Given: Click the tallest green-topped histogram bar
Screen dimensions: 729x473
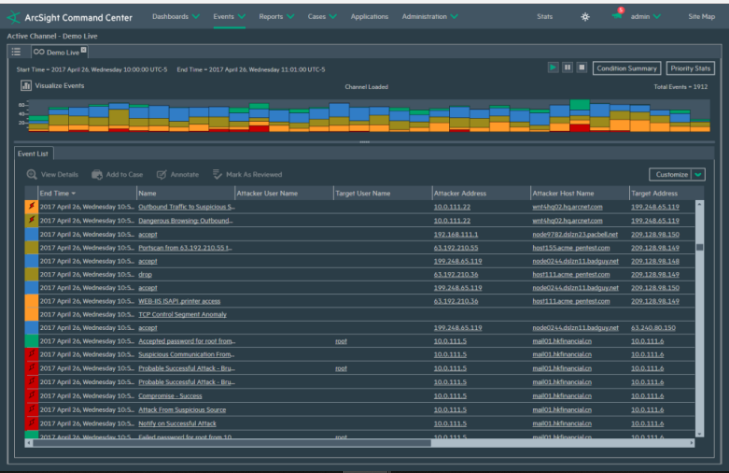Looking at the screenshot, I should pos(579,115).
